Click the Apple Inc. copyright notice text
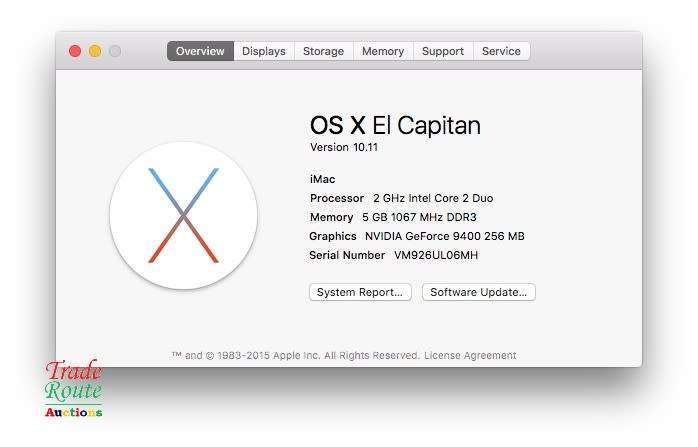 click(296, 355)
